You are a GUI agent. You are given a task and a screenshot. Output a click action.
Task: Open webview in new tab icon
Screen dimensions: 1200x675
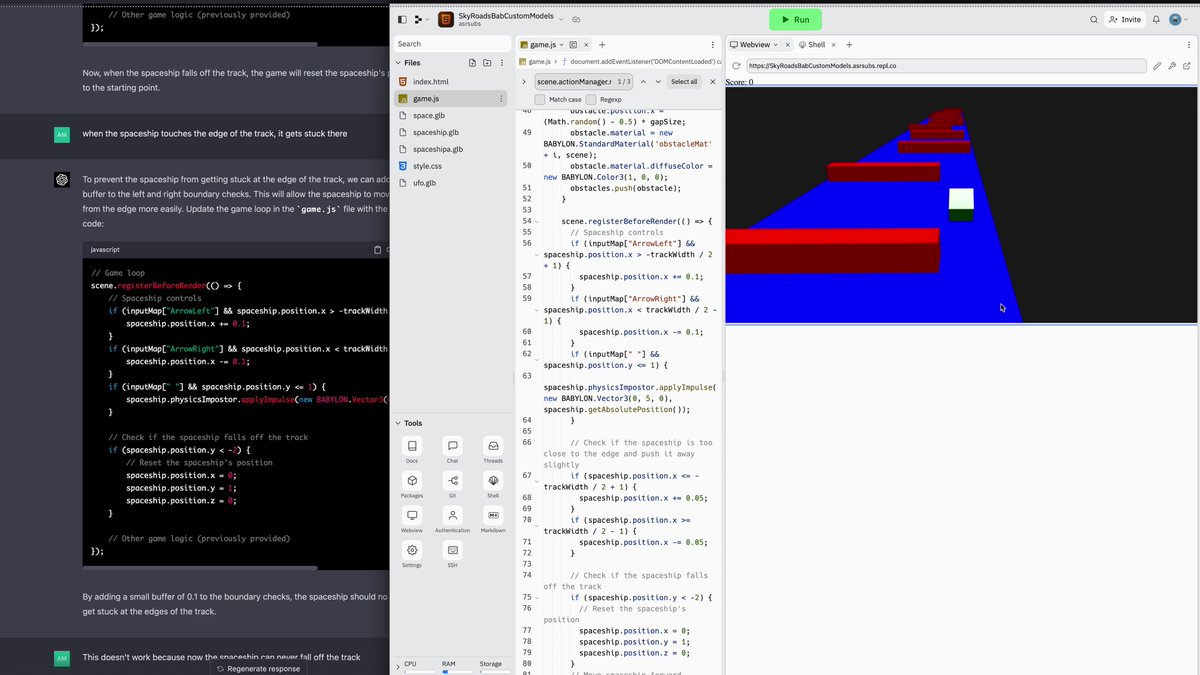(x=1187, y=66)
